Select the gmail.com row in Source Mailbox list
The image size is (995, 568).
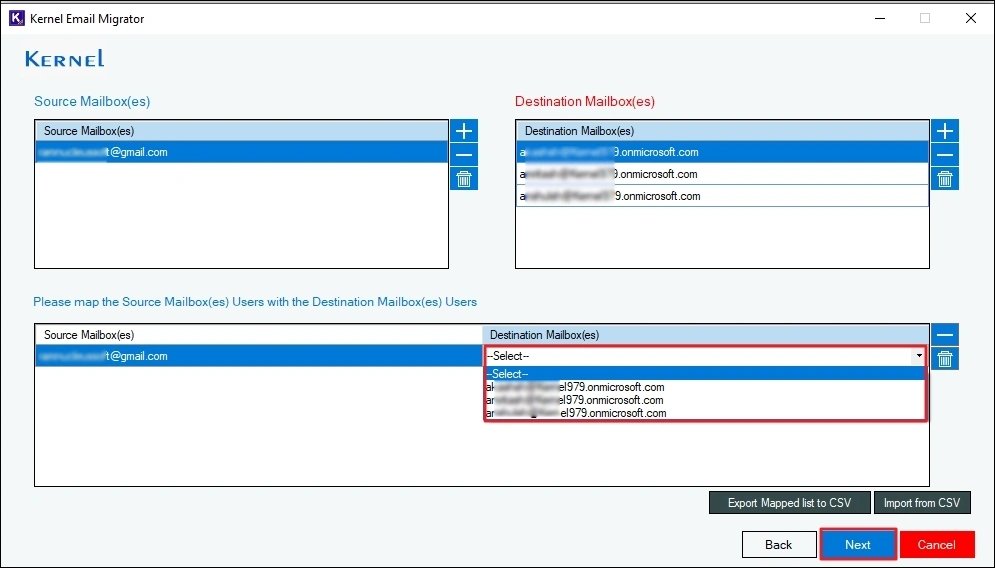(x=240, y=152)
